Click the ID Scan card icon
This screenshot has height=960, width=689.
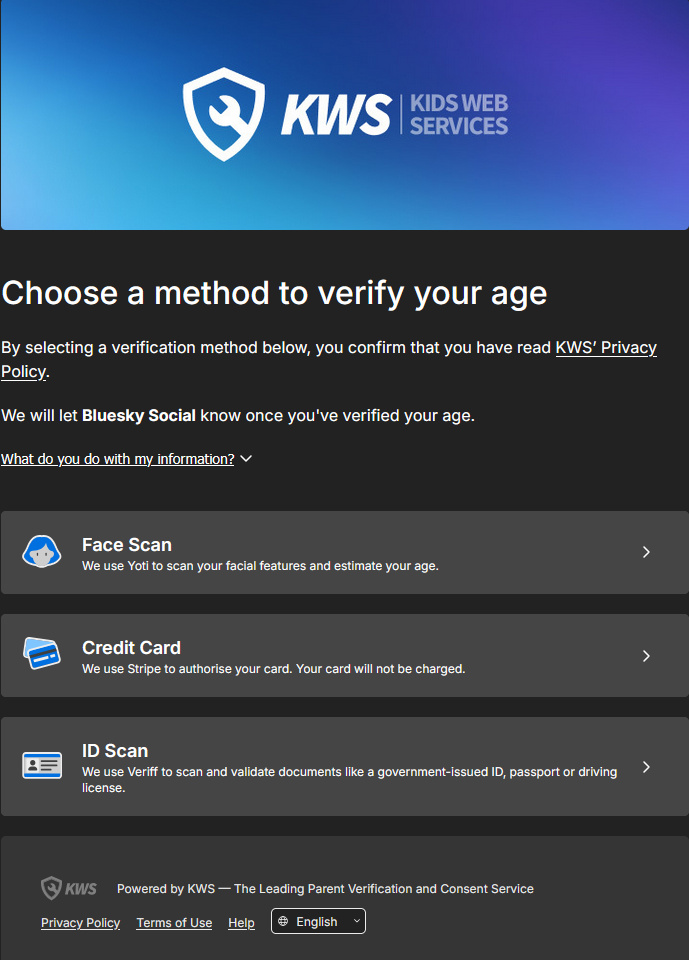click(x=42, y=766)
